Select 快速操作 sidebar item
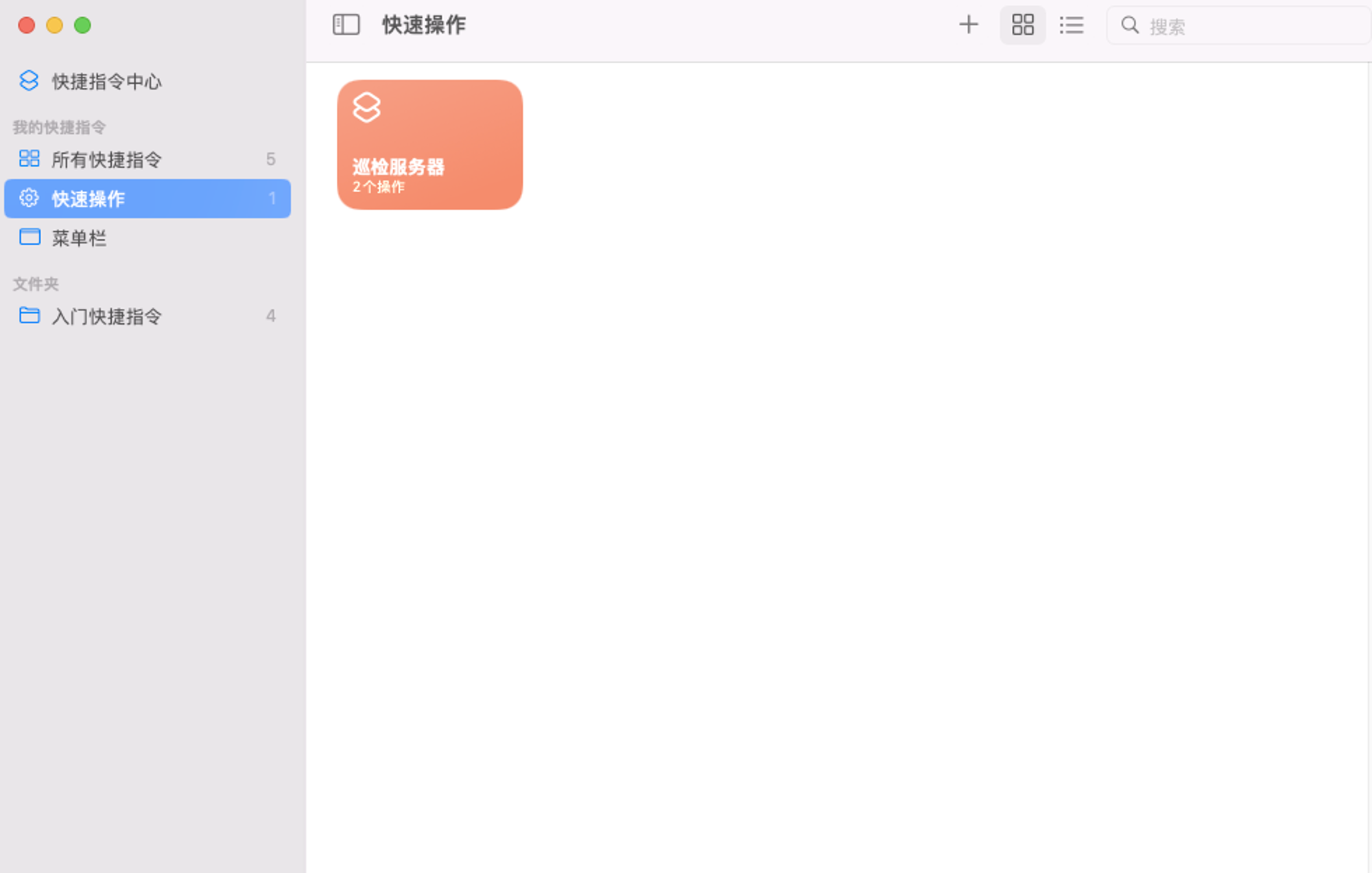The height and width of the screenshot is (873, 1372). coord(147,198)
